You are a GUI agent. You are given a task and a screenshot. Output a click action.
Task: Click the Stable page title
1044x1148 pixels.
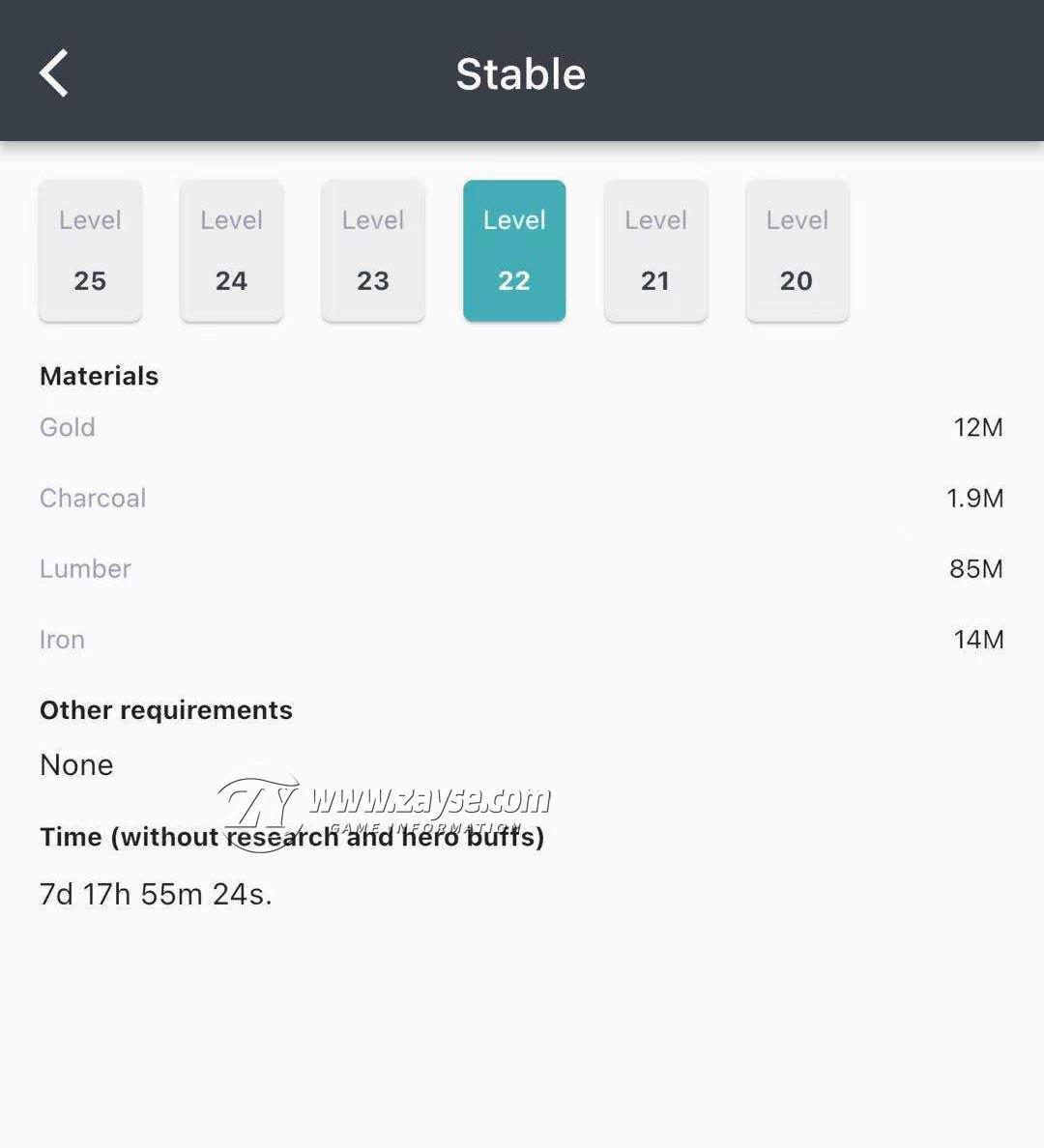coord(521,74)
